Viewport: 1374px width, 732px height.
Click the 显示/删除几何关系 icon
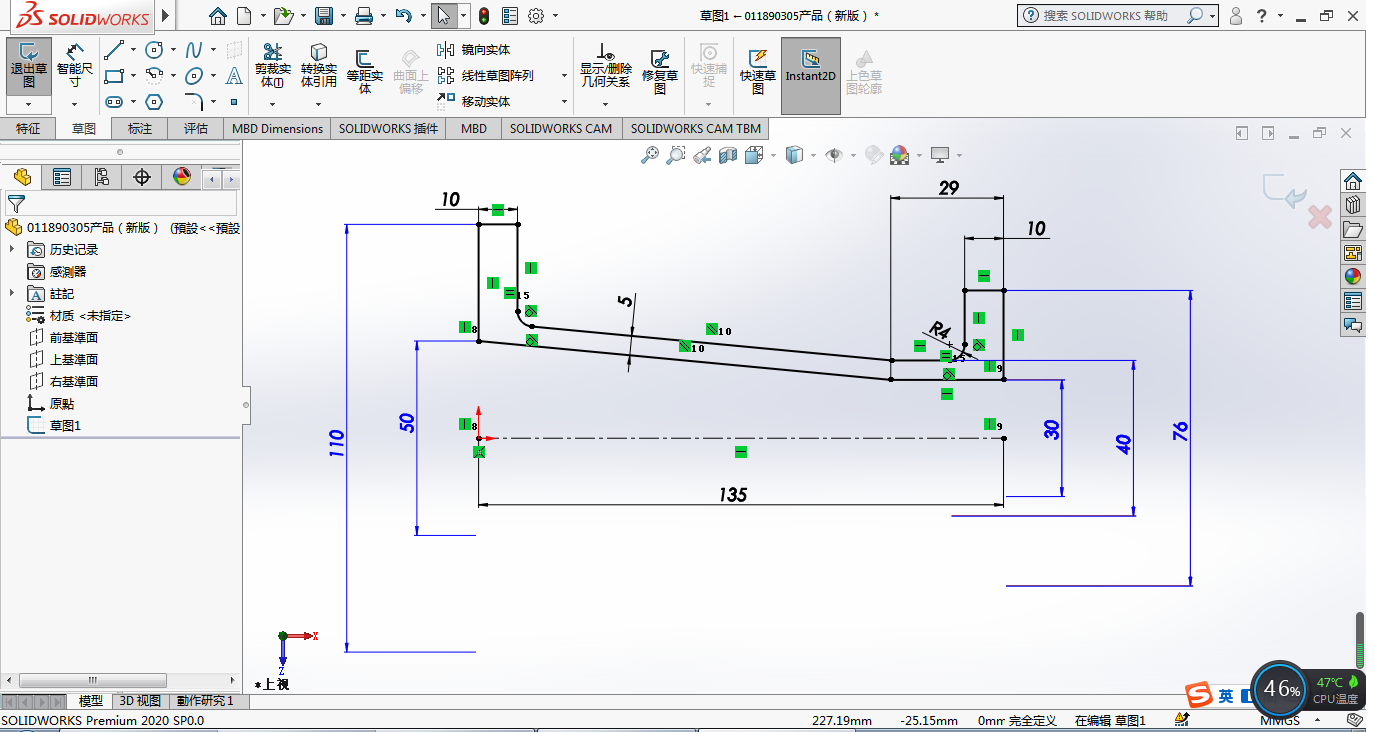[605, 64]
